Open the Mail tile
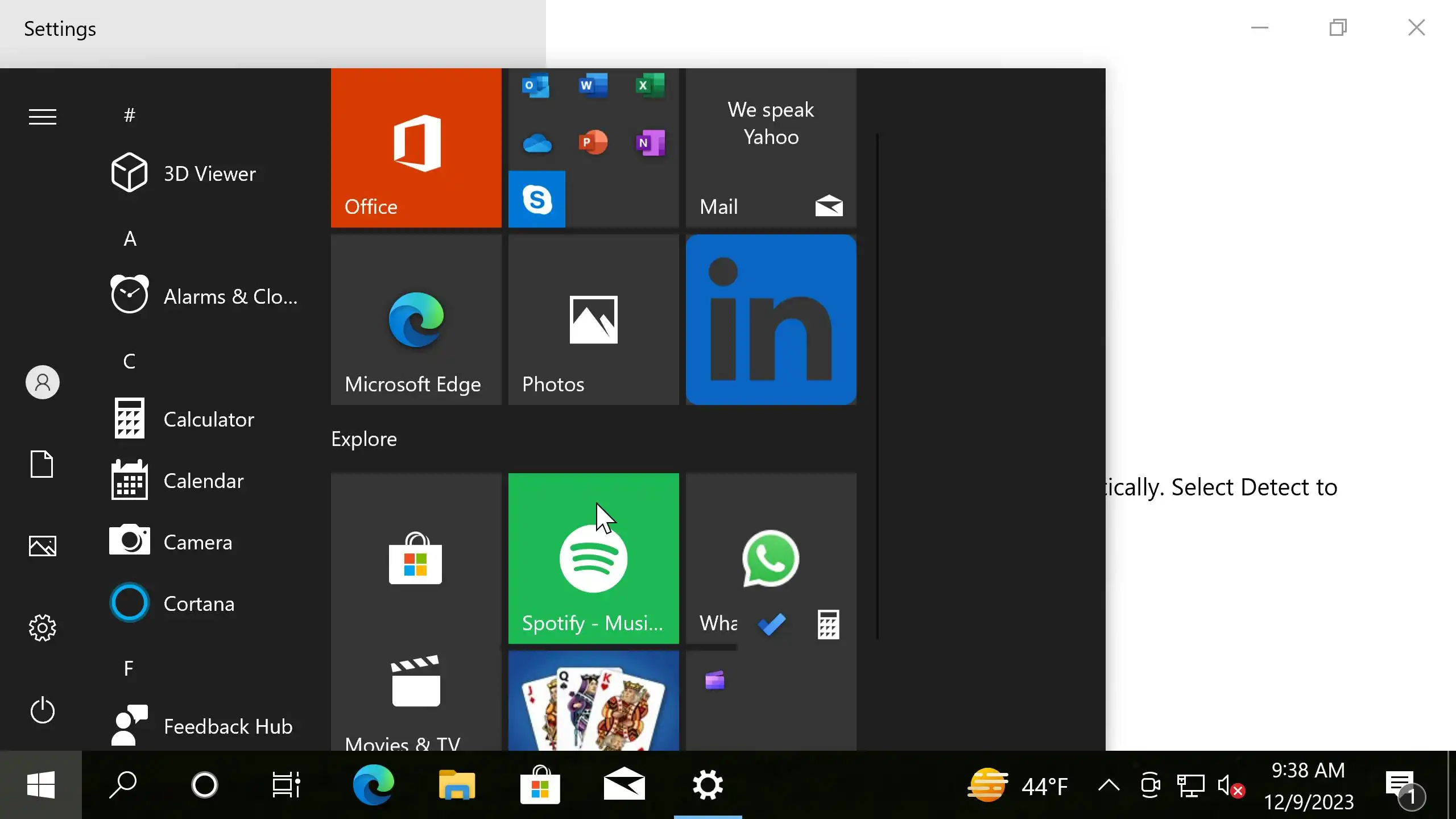The height and width of the screenshot is (819, 1456). coord(771,148)
